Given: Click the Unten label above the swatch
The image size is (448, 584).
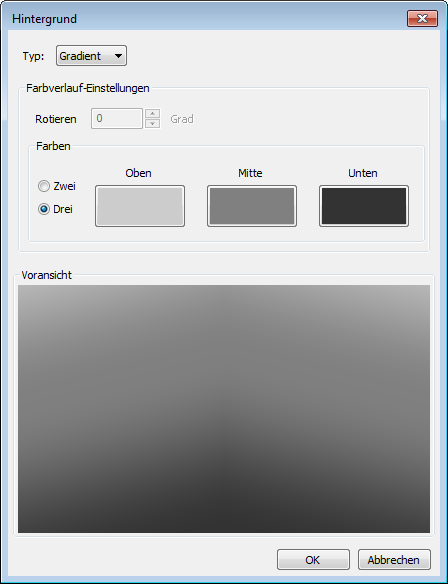Looking at the screenshot, I should point(363,173).
